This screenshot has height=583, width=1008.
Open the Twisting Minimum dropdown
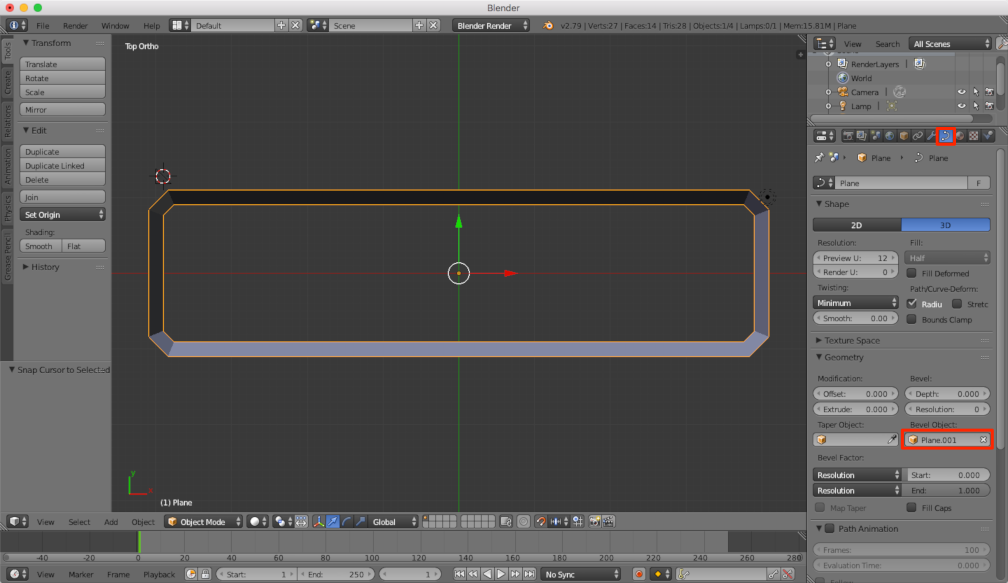point(856,303)
